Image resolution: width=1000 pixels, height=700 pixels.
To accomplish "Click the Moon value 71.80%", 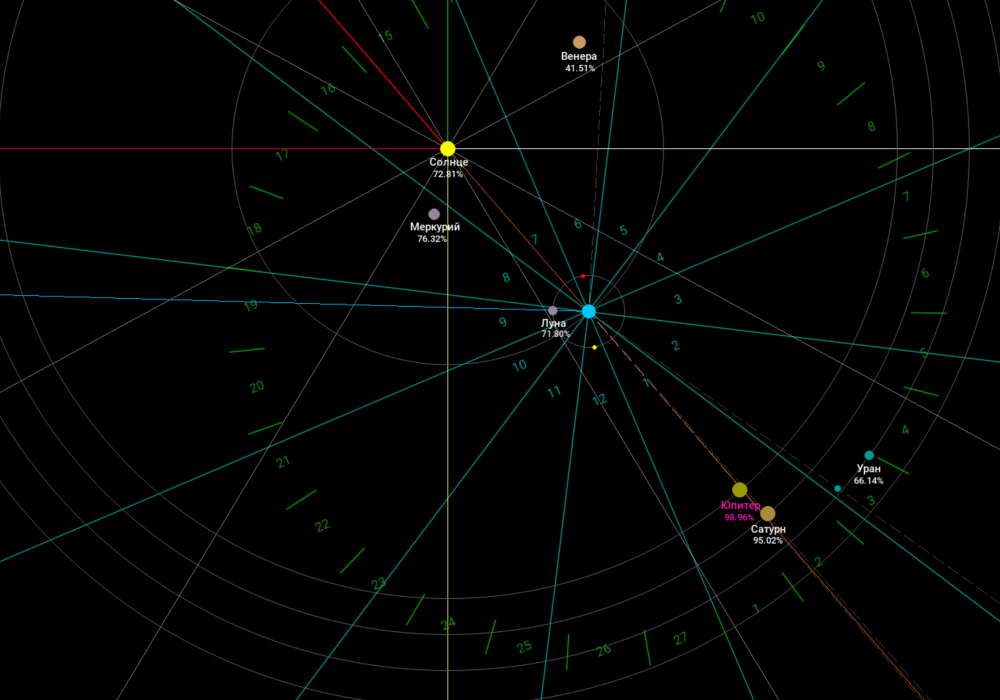I will (555, 334).
